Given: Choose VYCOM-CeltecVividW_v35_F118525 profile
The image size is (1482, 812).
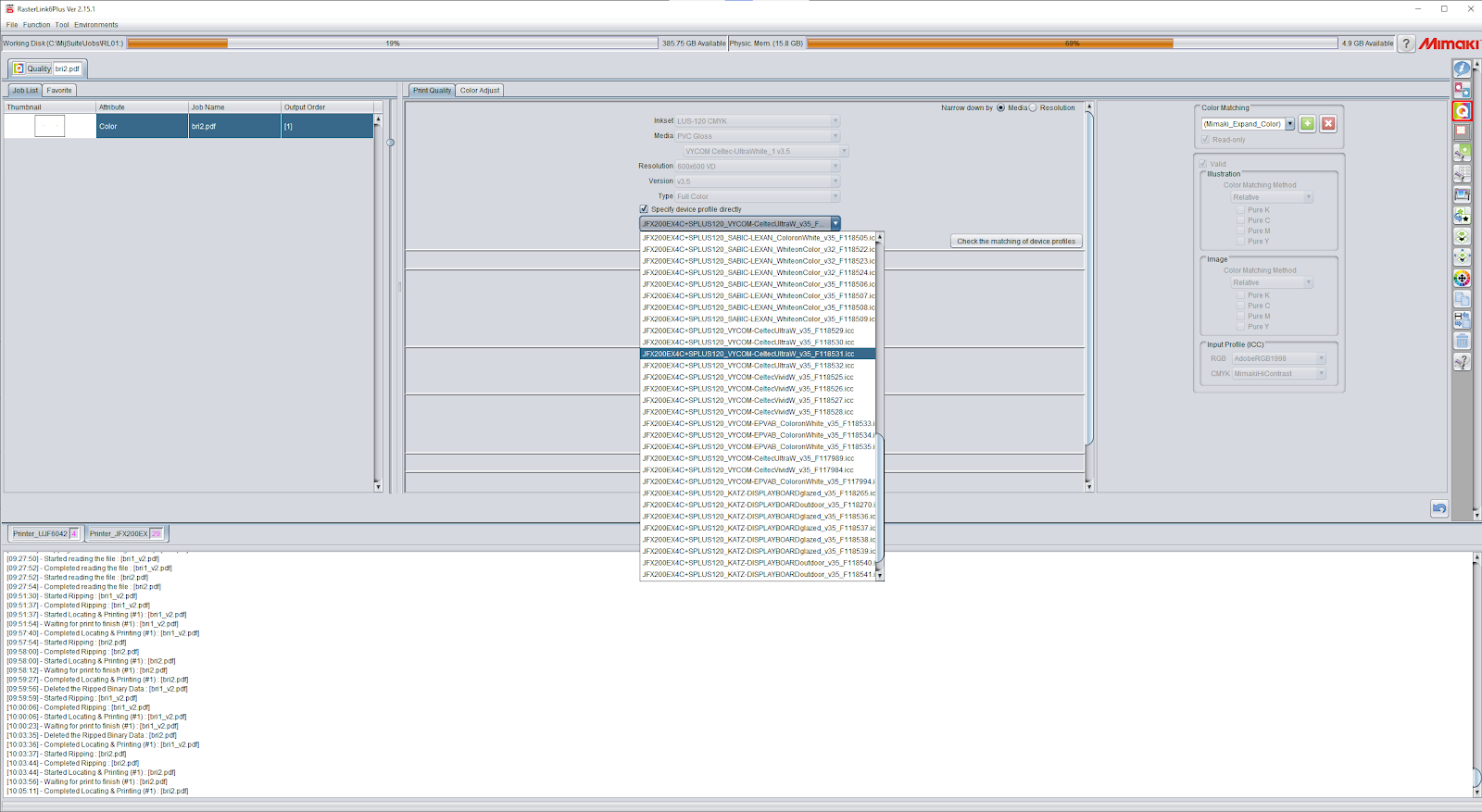Looking at the screenshot, I should 758,377.
